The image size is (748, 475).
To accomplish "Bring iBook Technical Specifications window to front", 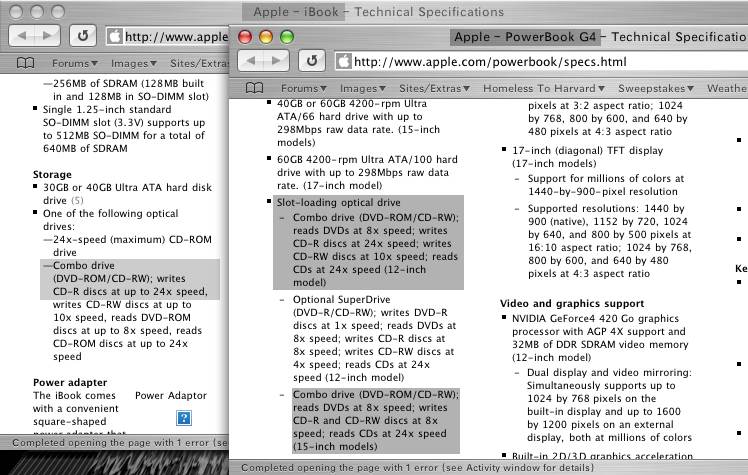I will (378, 11).
